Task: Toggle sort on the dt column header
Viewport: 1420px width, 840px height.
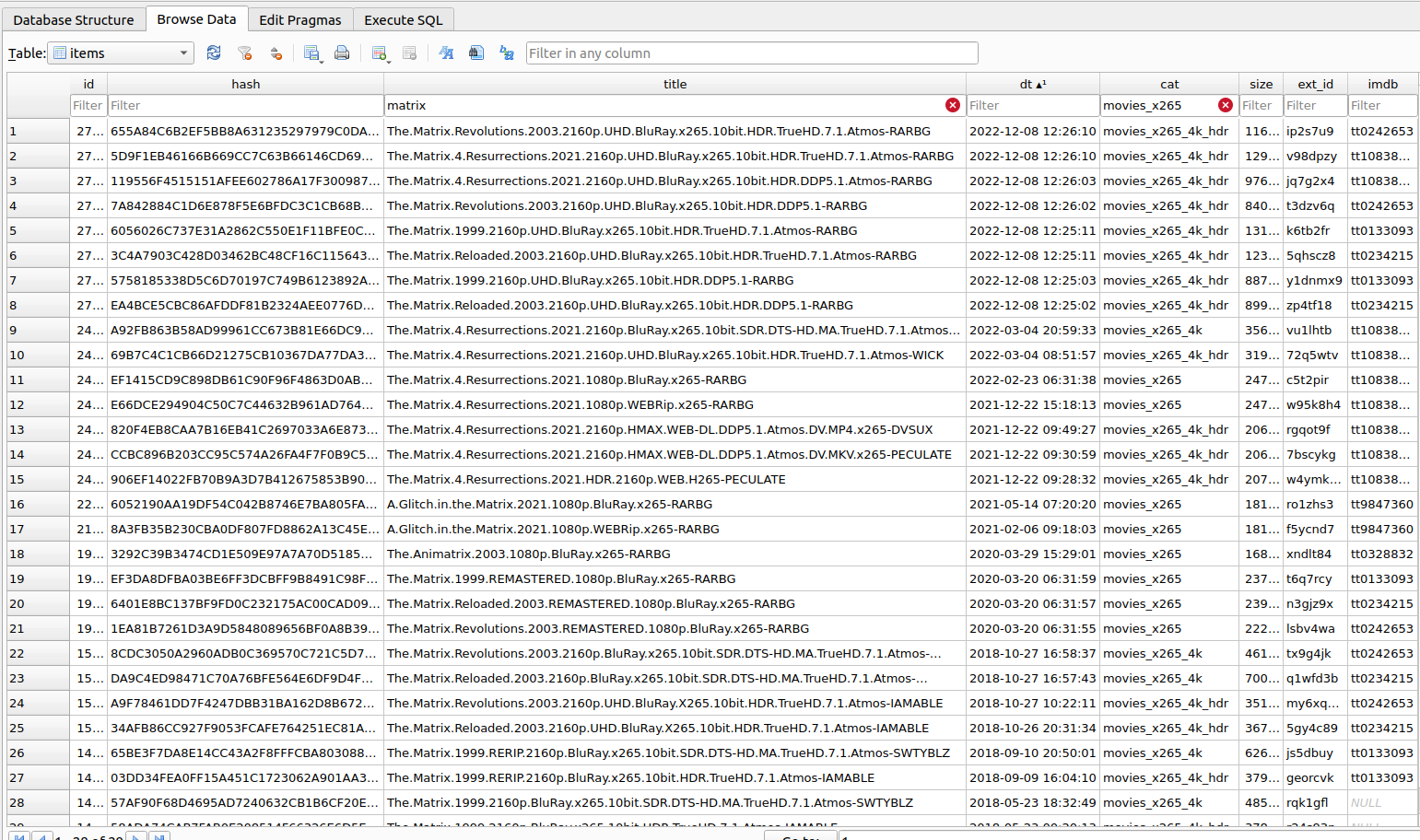Action: [x=1032, y=84]
